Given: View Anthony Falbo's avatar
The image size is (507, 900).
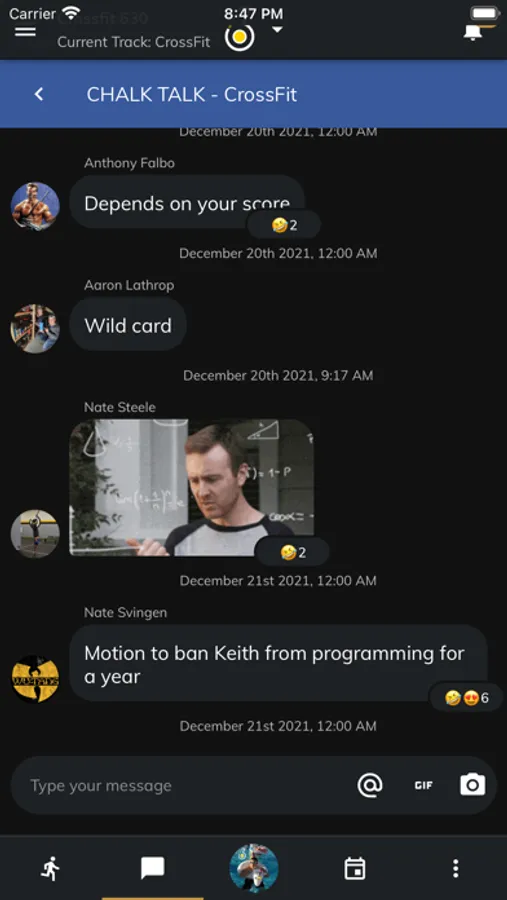Looking at the screenshot, I should click(35, 206).
